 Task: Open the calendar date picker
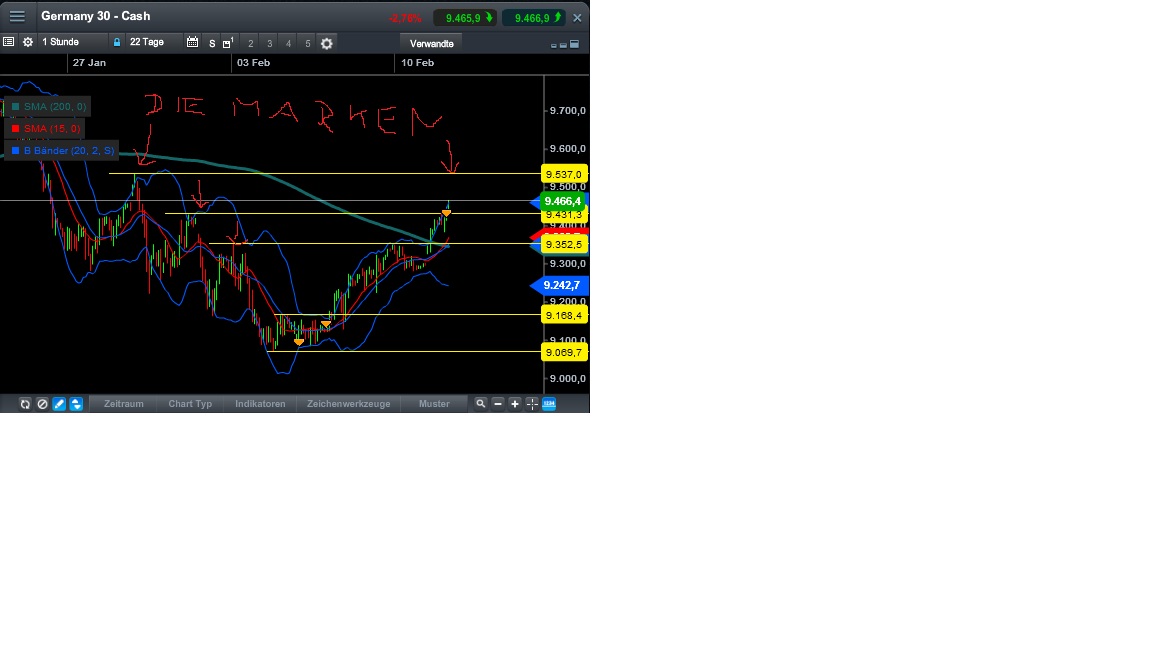(192, 42)
